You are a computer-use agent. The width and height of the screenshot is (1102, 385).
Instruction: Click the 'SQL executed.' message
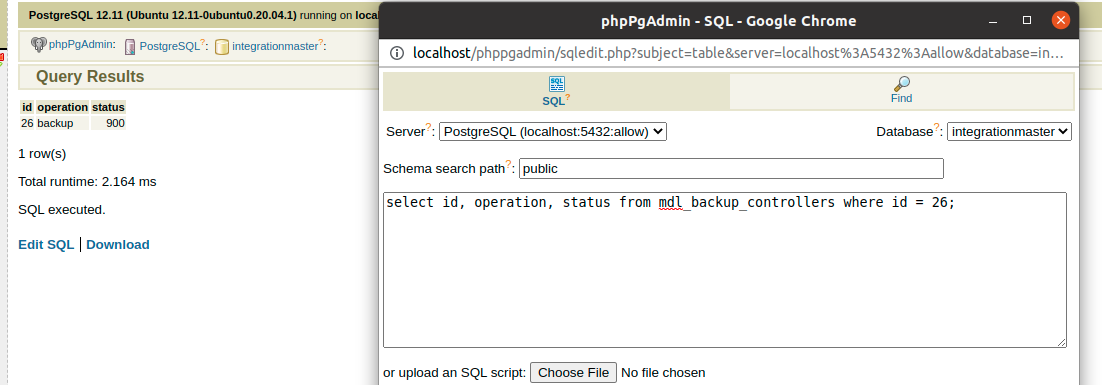point(62,209)
